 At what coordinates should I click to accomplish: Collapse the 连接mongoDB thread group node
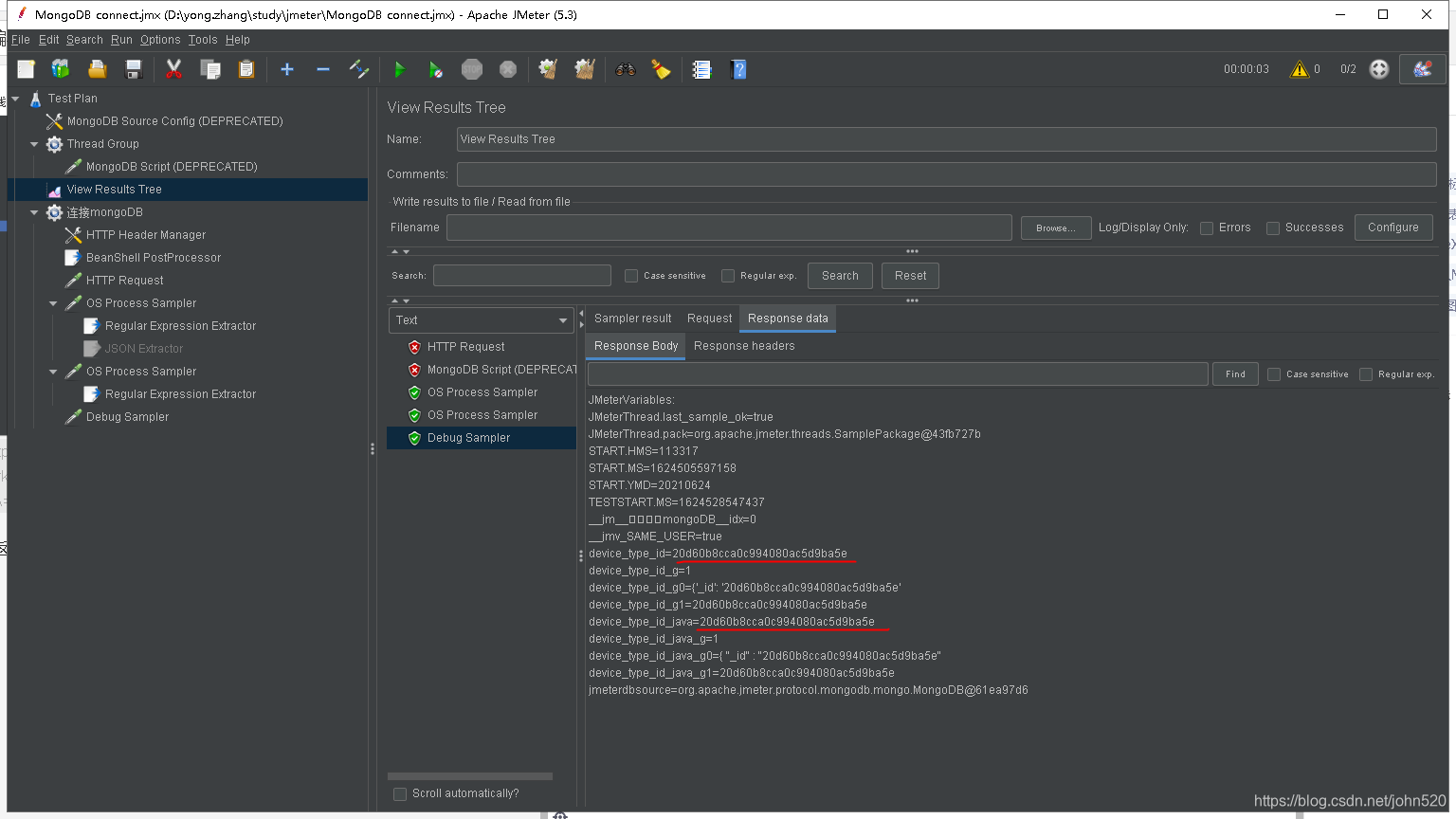point(34,212)
